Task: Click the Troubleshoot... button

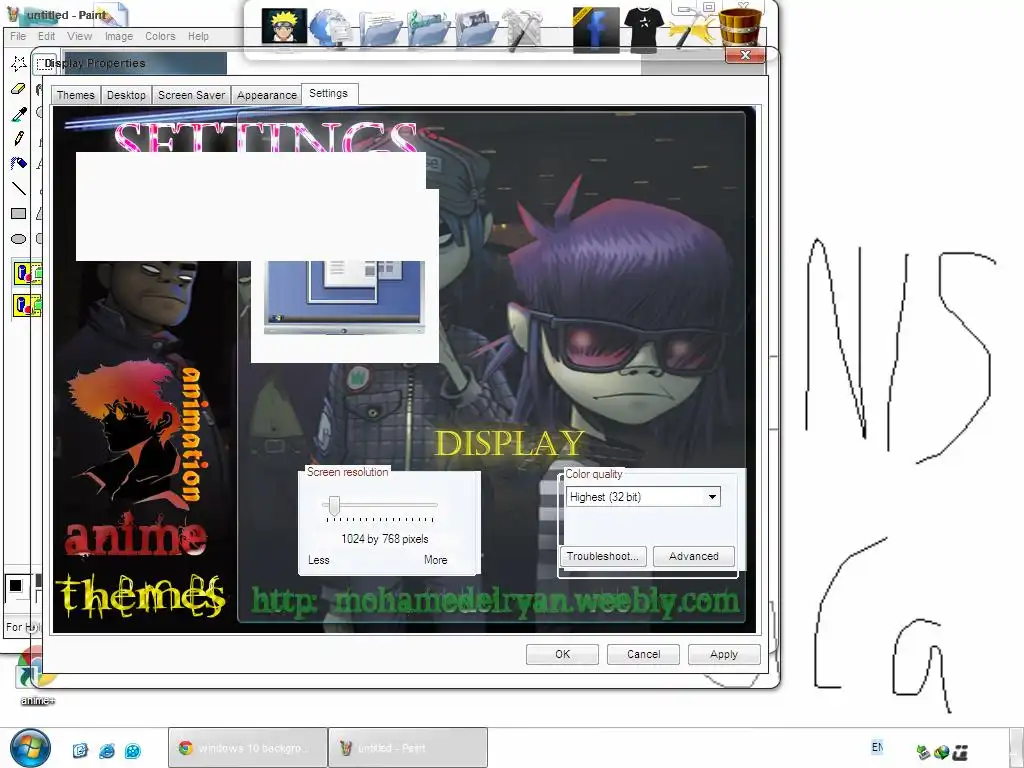Action: click(603, 556)
